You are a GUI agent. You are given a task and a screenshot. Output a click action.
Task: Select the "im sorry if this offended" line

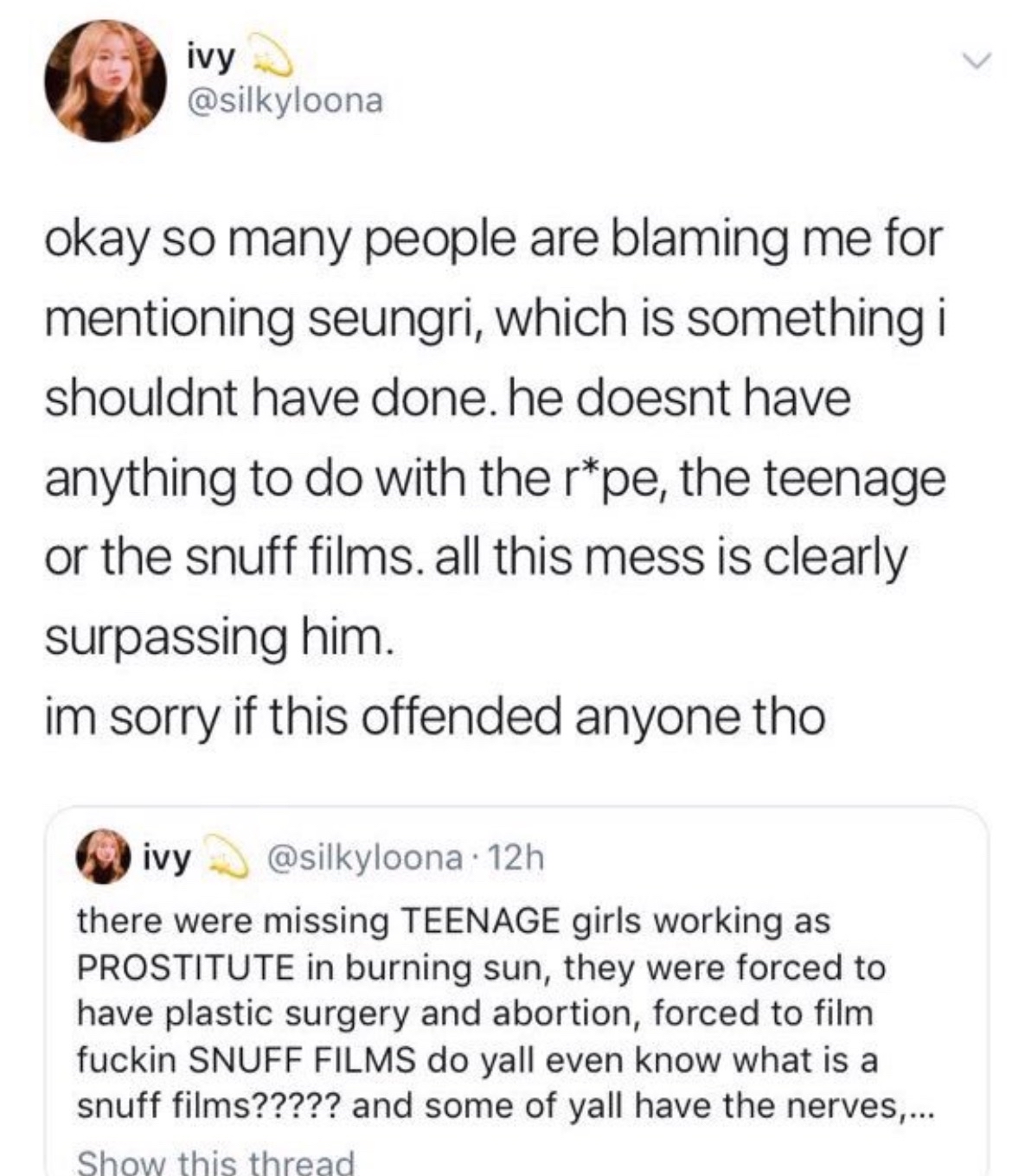coord(432,716)
